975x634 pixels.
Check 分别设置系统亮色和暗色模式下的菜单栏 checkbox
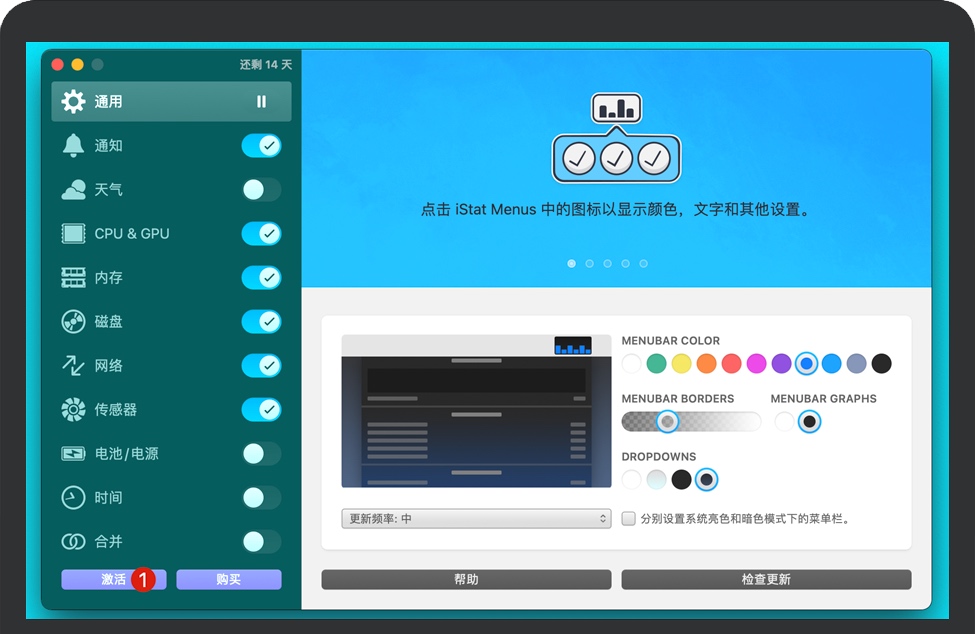click(x=629, y=518)
